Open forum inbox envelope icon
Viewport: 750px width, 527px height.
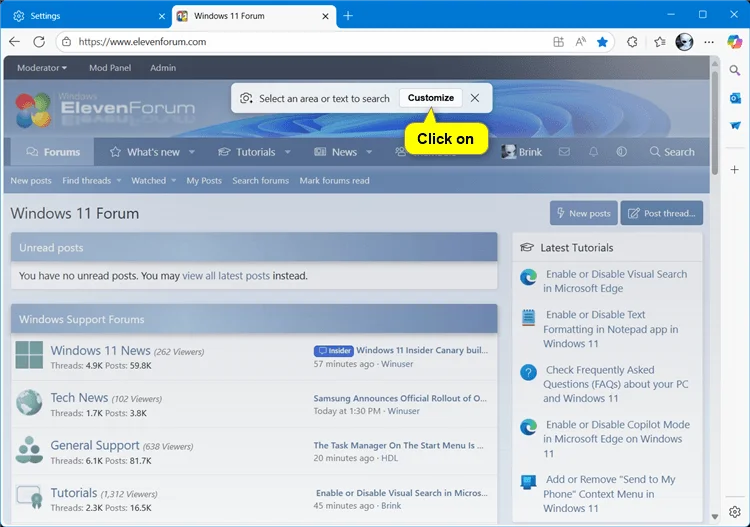coord(564,152)
